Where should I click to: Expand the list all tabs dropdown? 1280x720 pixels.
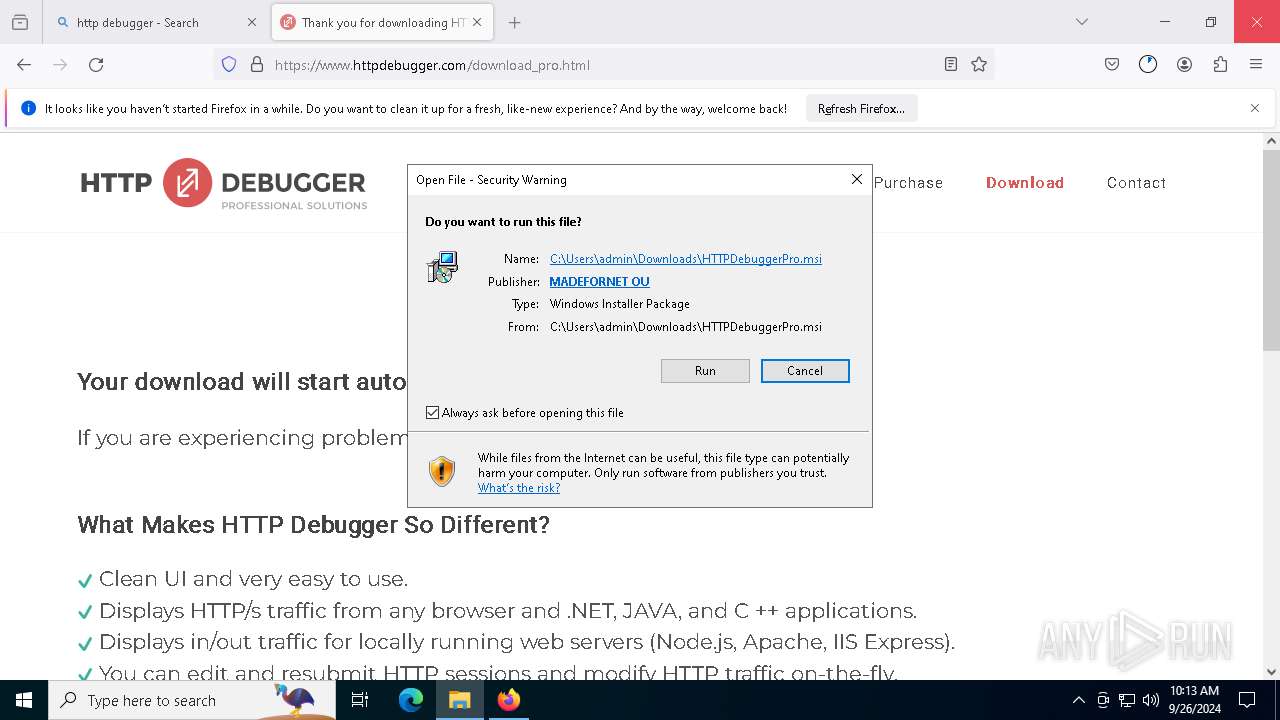1082,22
